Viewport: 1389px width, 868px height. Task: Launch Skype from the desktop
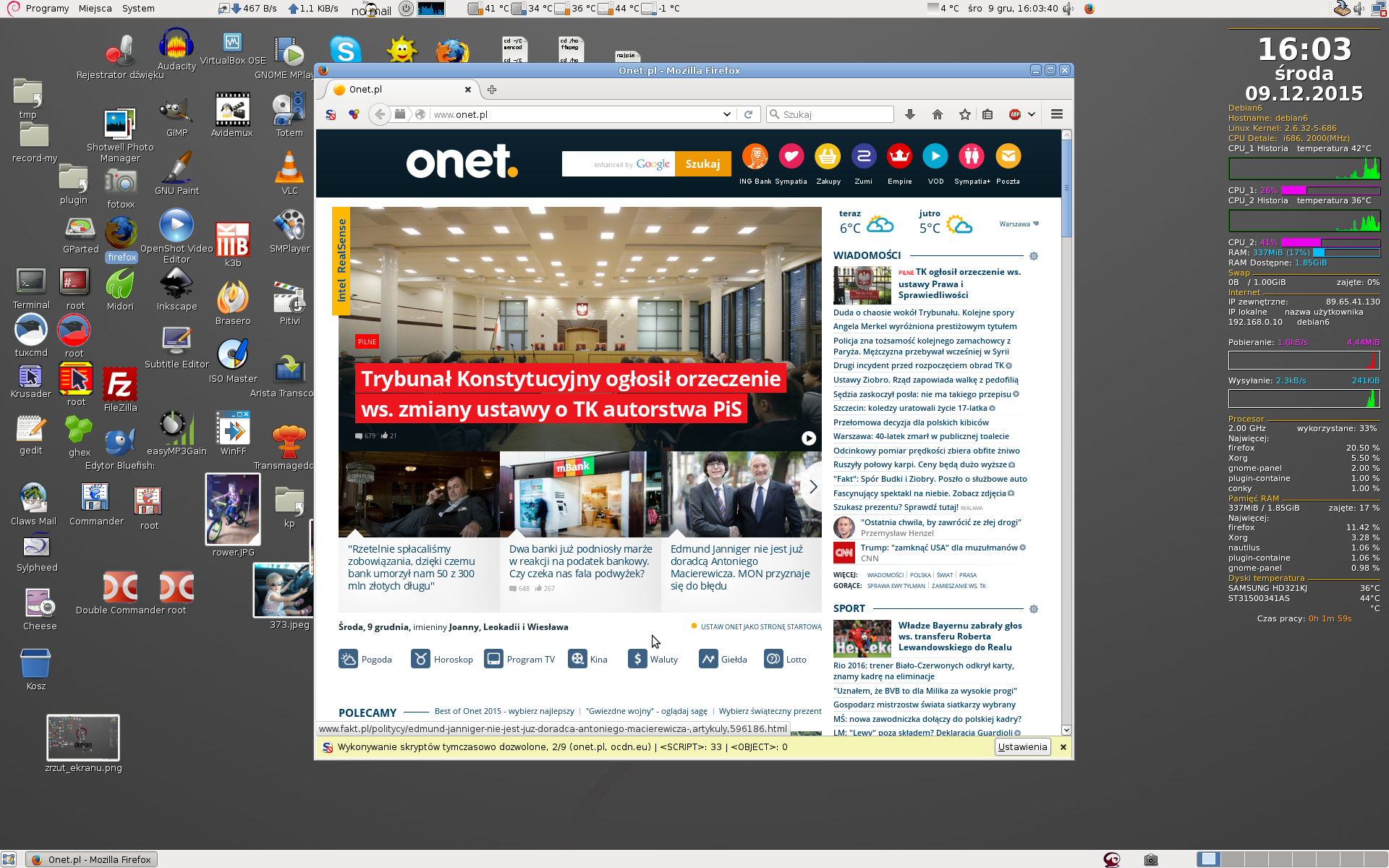pyautogui.click(x=346, y=50)
